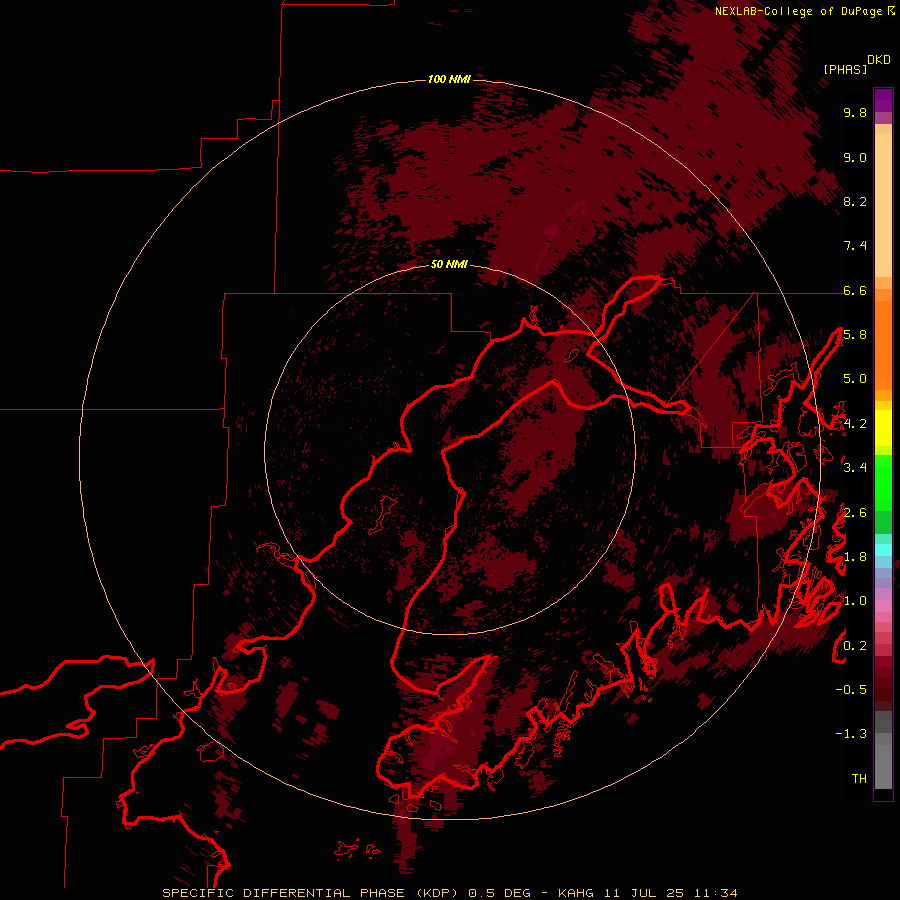Click the -0.5 legend value
Image resolution: width=900 pixels, height=900 pixels.
(x=851, y=689)
